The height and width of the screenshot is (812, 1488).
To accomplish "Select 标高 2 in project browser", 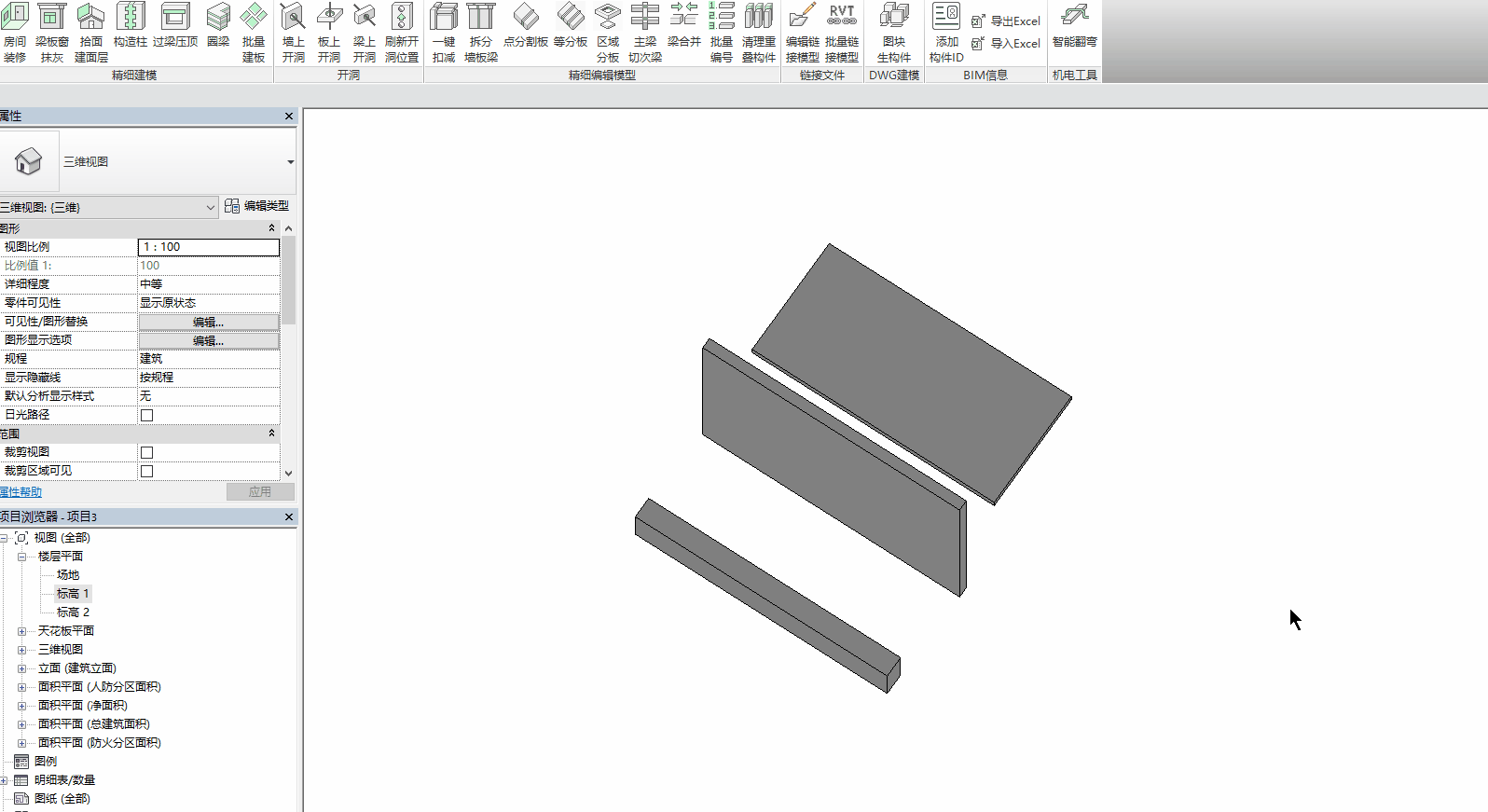I will click(x=73, y=612).
